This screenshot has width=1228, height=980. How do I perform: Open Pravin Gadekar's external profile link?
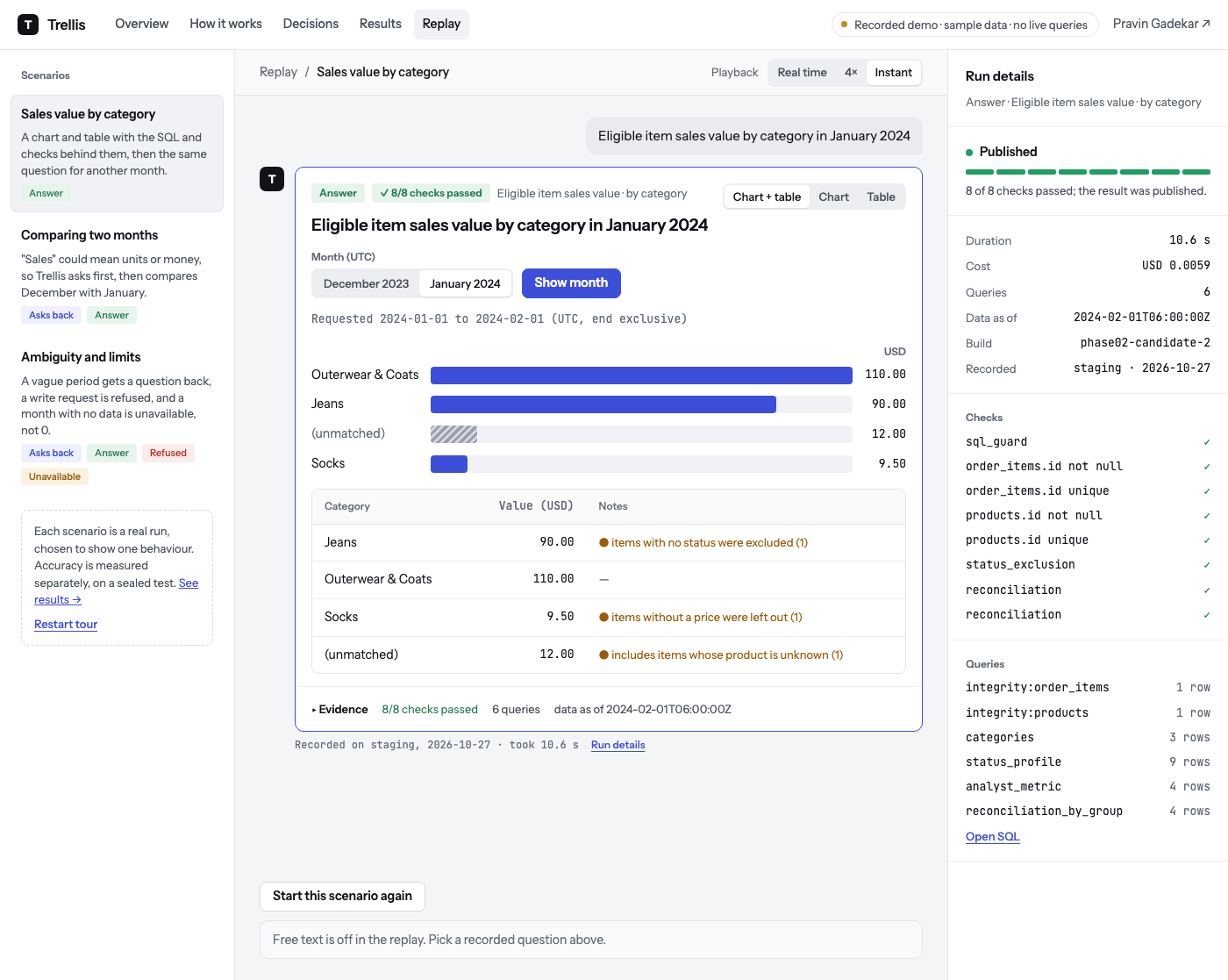click(x=1161, y=24)
